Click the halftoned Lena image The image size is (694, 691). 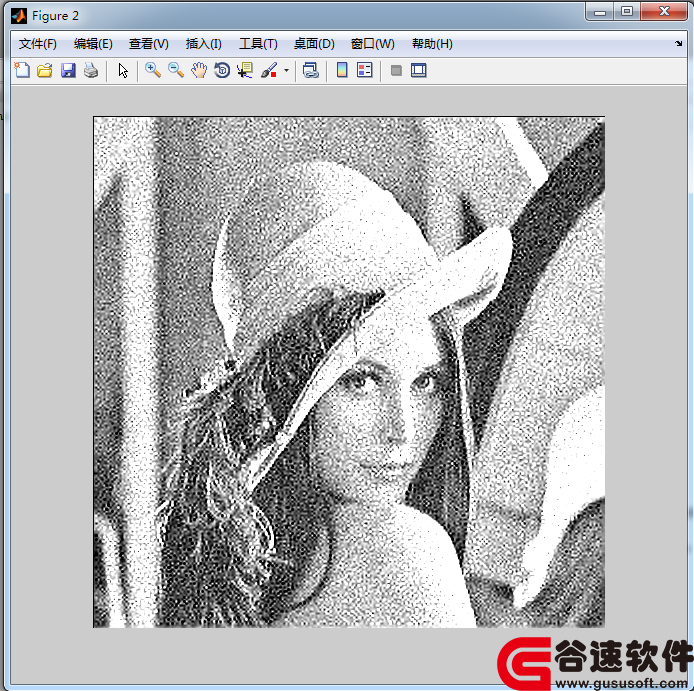click(349, 372)
